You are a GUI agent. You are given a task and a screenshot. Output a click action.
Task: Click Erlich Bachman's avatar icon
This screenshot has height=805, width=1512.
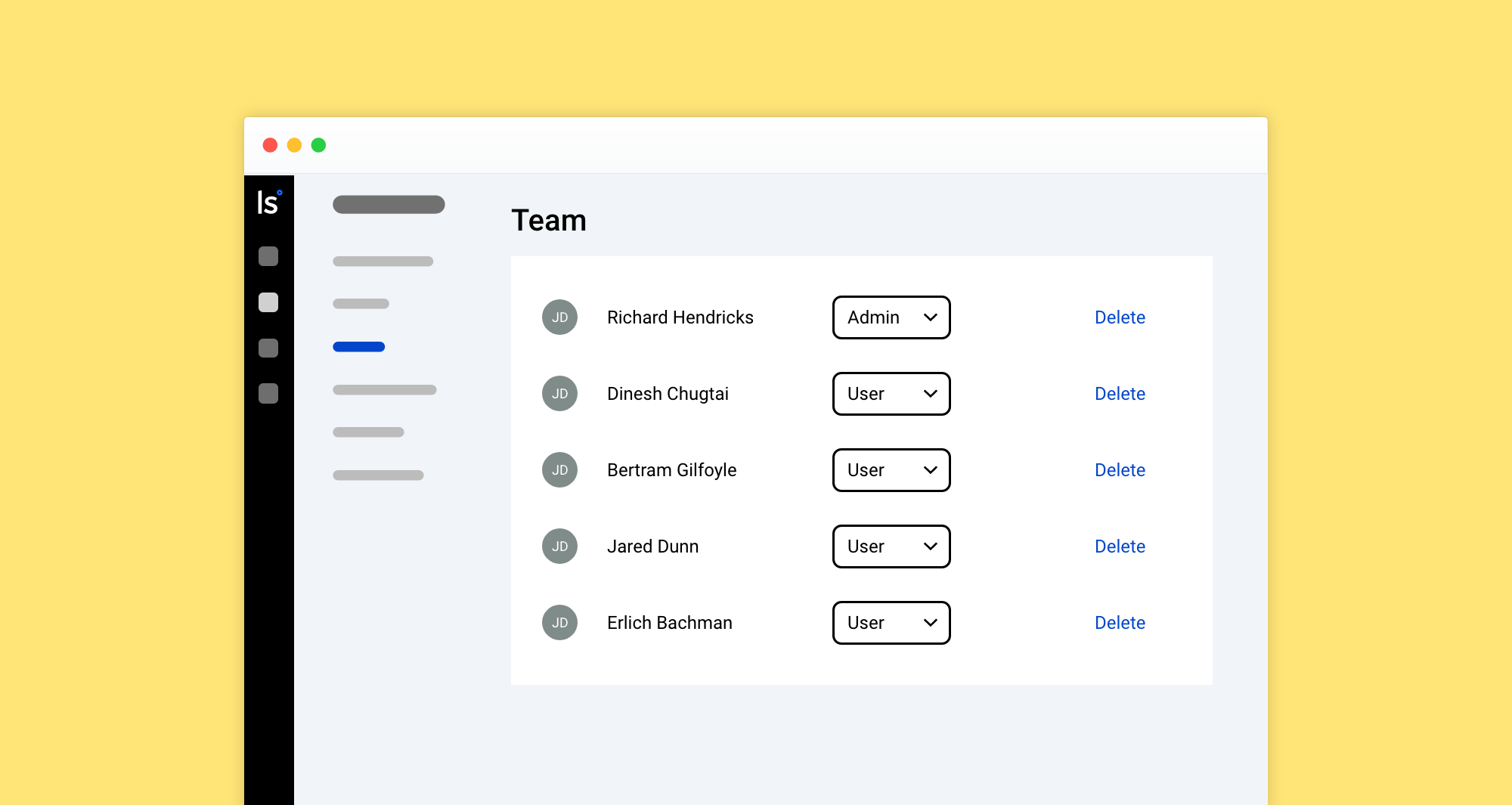(x=559, y=622)
